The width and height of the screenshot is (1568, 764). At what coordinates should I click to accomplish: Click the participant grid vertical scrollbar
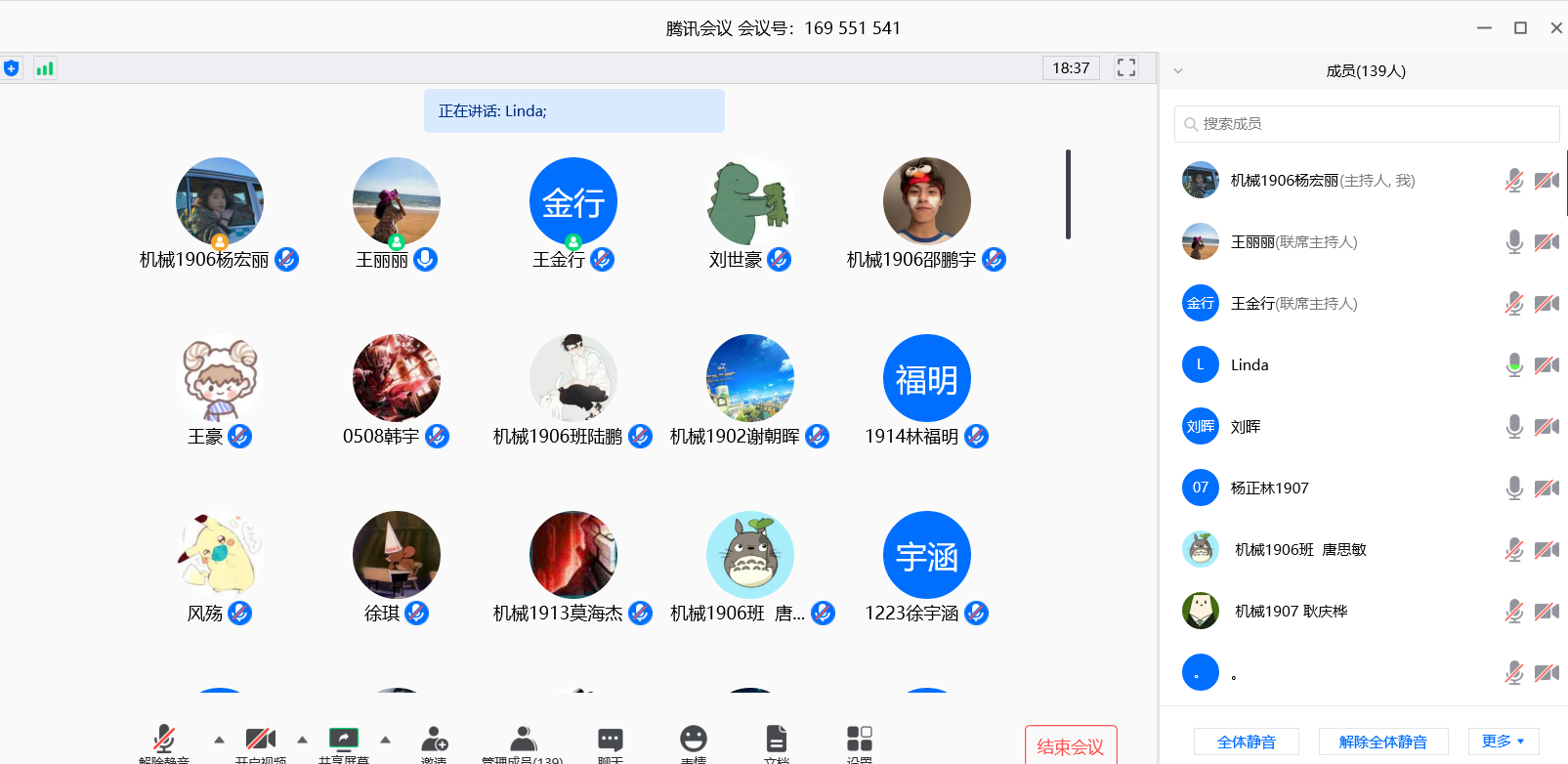tap(1068, 194)
